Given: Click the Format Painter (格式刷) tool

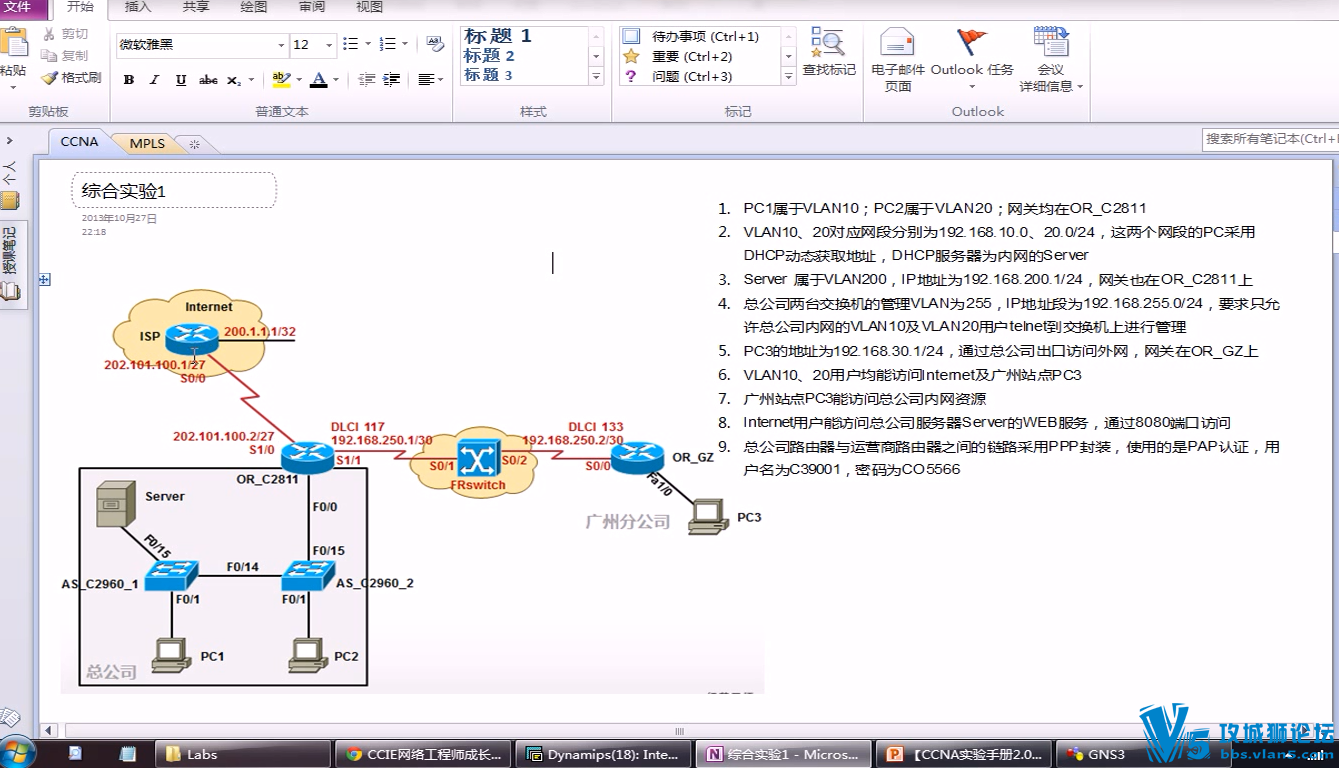Looking at the screenshot, I should 71,78.
